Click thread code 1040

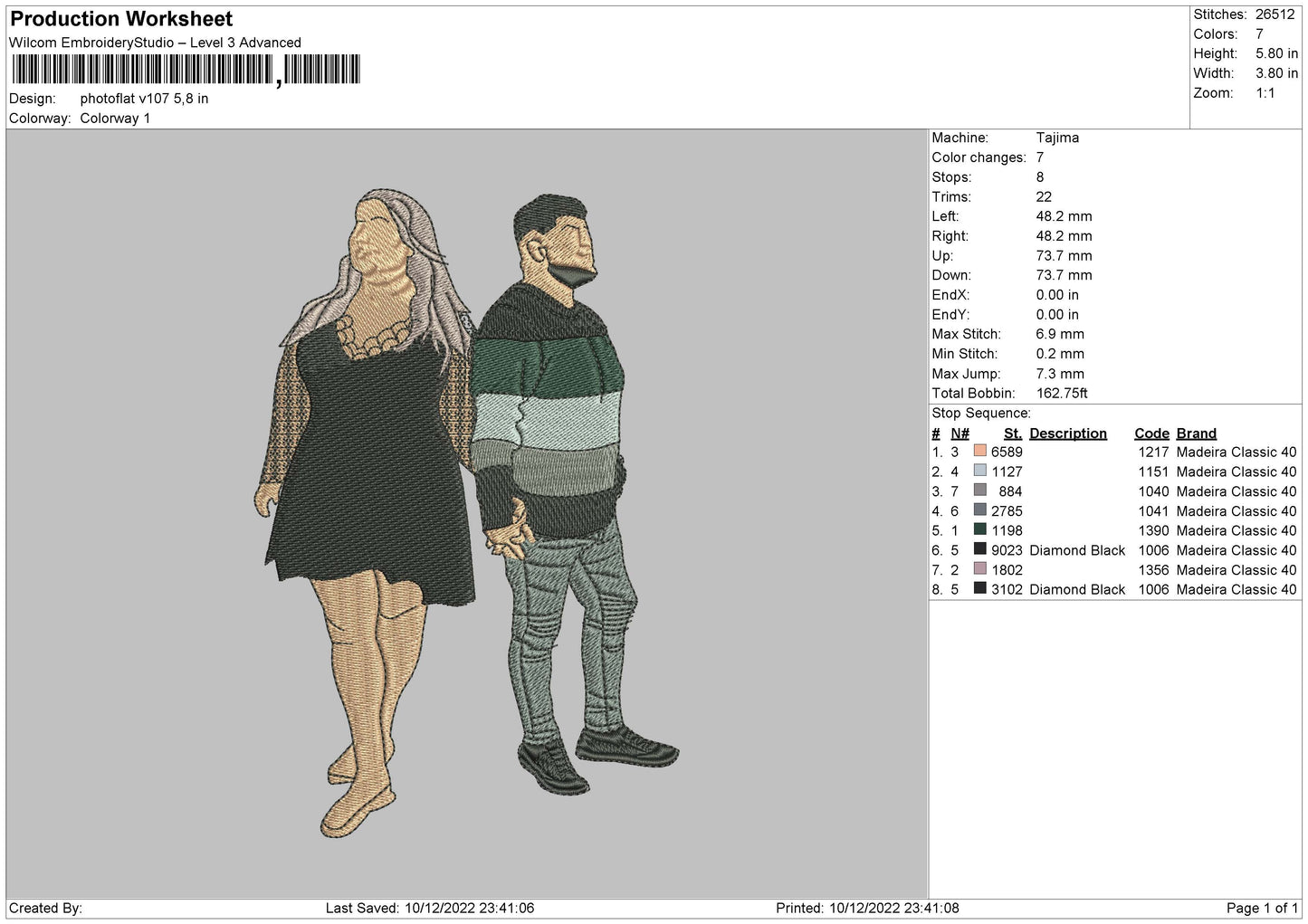click(x=1153, y=491)
